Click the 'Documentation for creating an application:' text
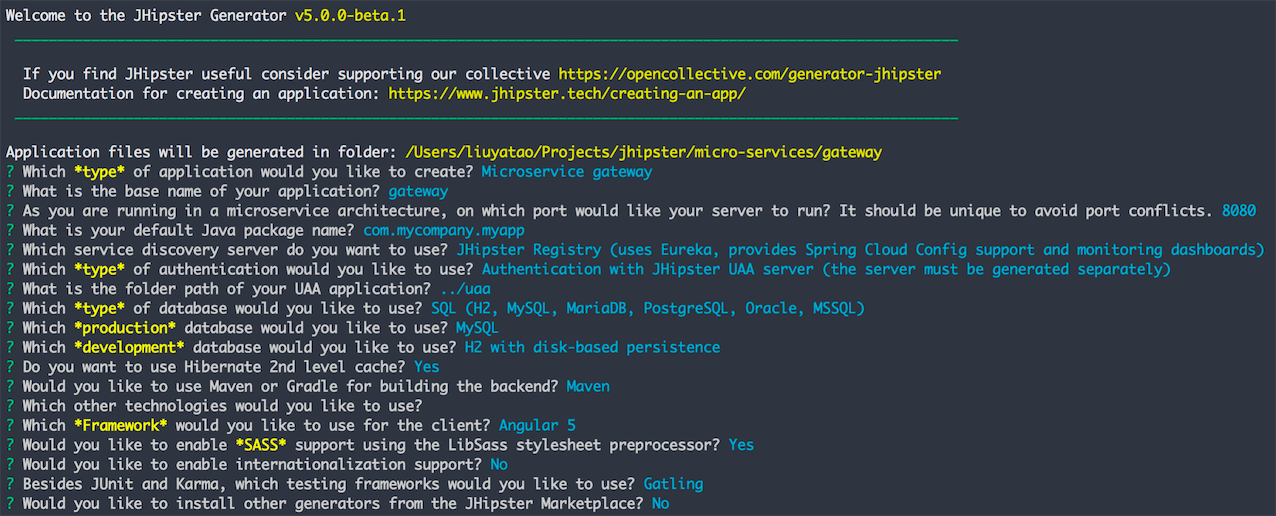Viewport: 1276px width, 516px height. [201, 94]
